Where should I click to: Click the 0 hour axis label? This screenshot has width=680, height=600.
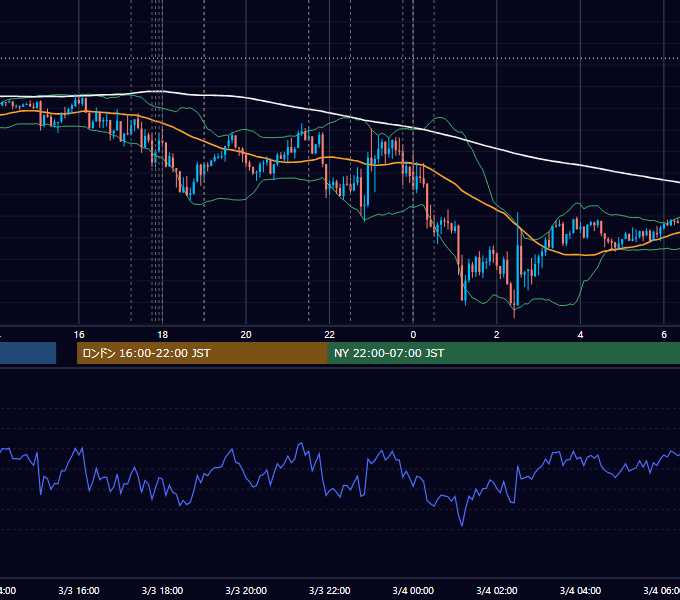(413, 335)
